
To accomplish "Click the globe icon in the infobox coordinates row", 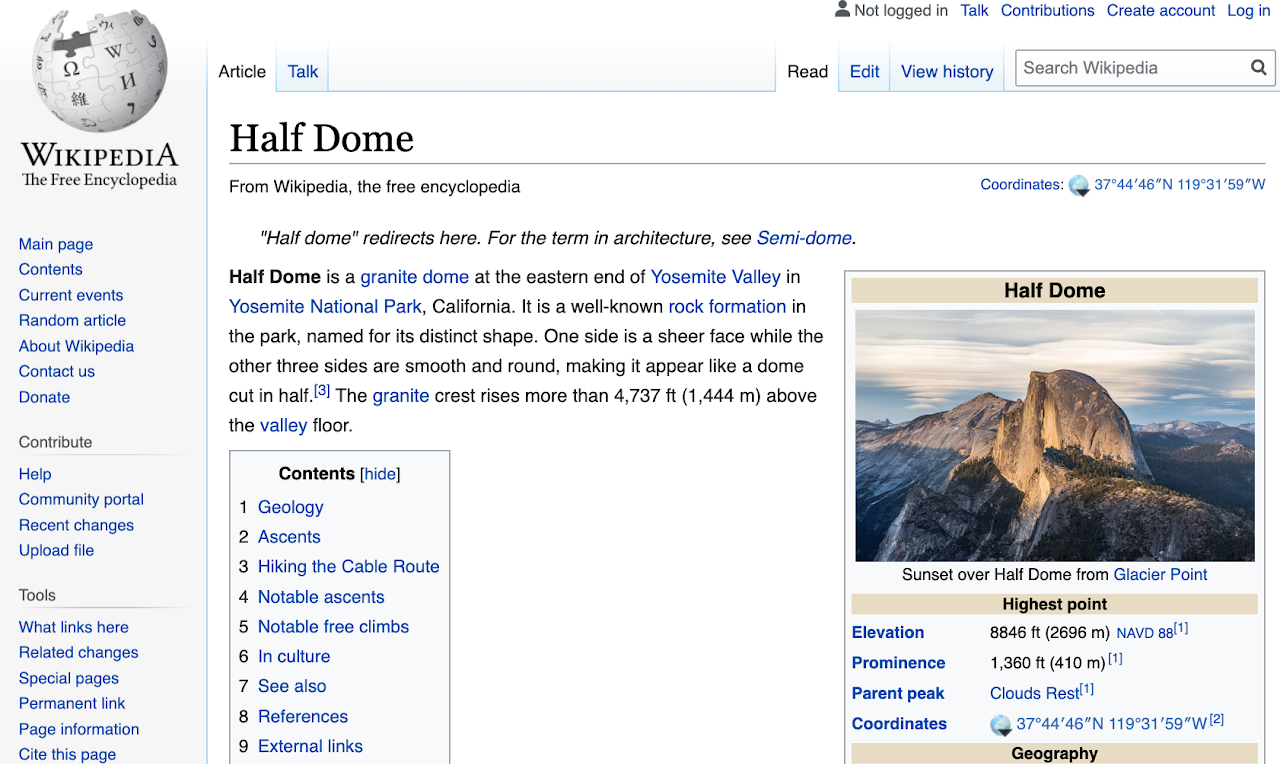I will click(x=1000, y=724).
